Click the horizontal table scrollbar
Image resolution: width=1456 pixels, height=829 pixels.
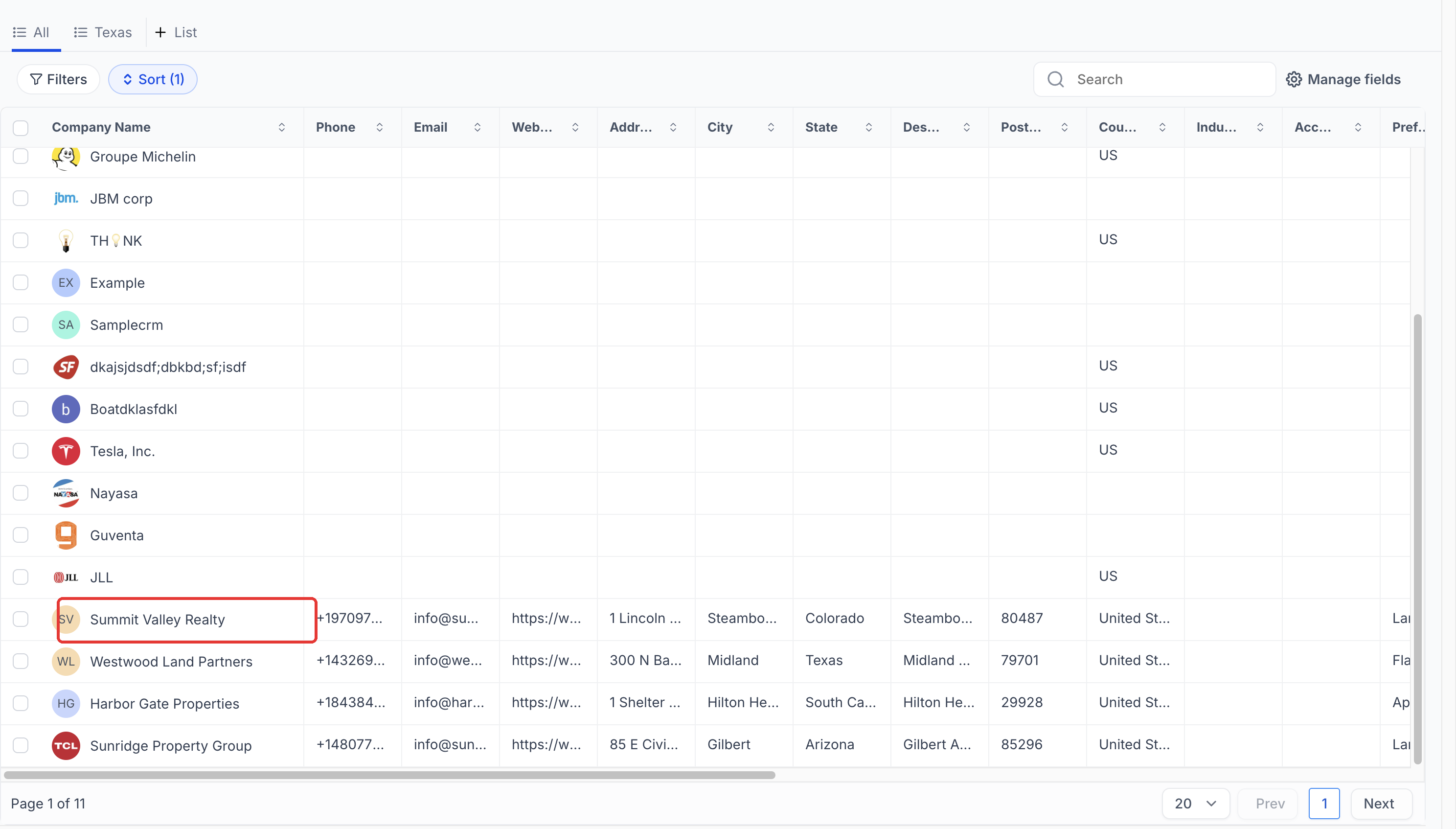click(x=389, y=776)
